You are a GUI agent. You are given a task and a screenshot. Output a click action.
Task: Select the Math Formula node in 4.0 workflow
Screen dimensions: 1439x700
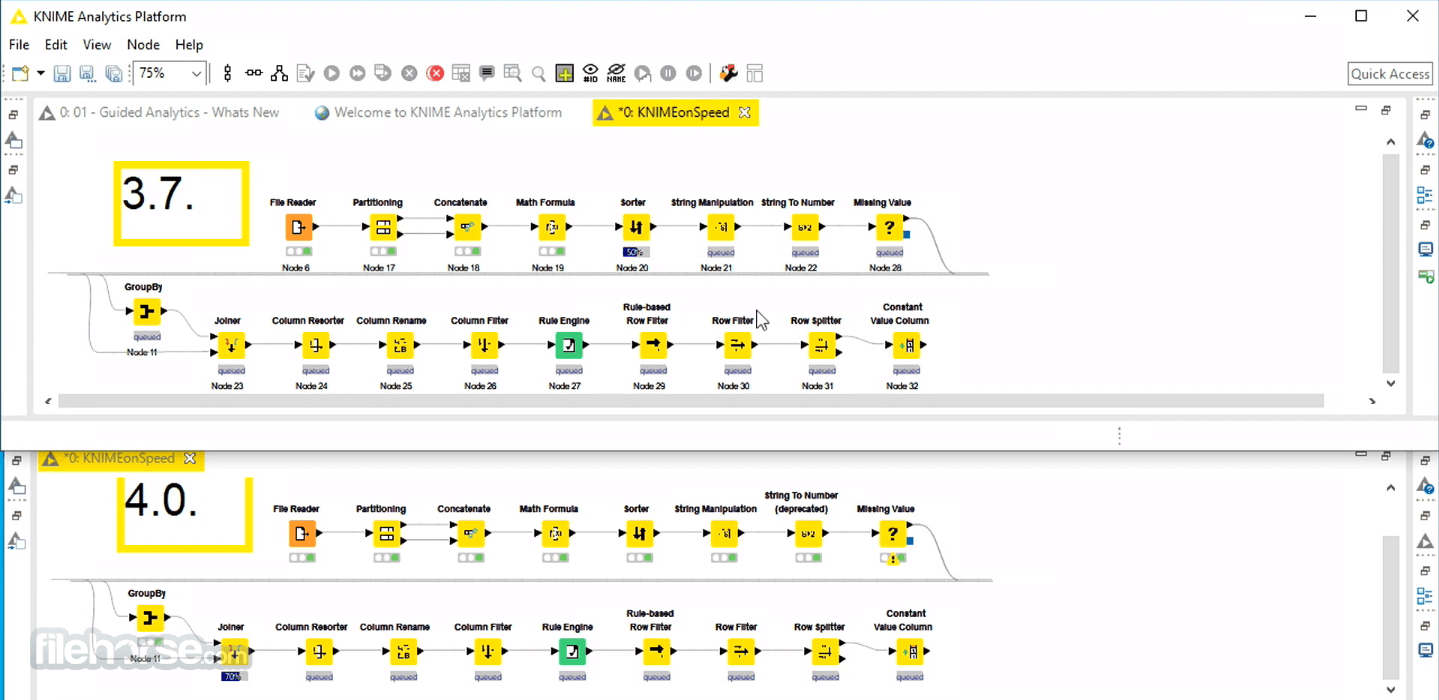pos(556,534)
